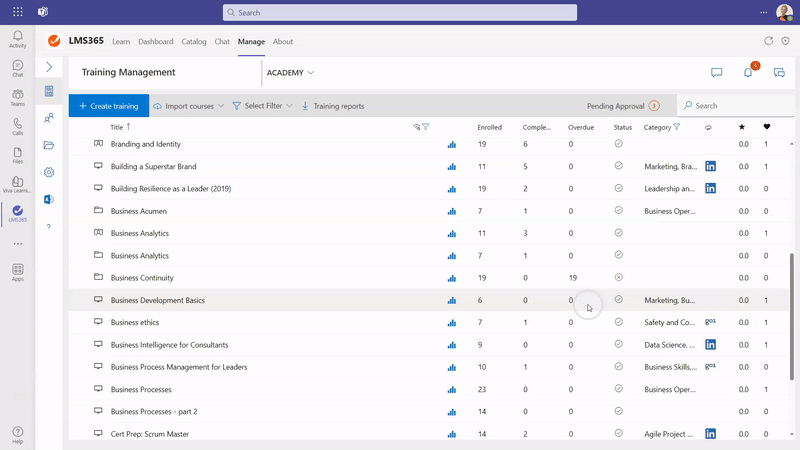Screen dimensions: 800x450
Task: Expand the LMS365 side navigation chevron
Action: pyautogui.click(x=49, y=67)
